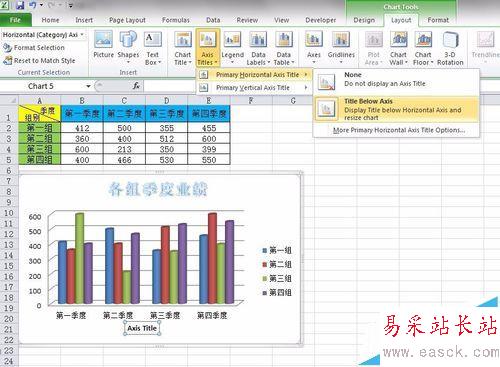Click cell containing 412
Viewport: 500px width, 367px height.
coord(82,128)
